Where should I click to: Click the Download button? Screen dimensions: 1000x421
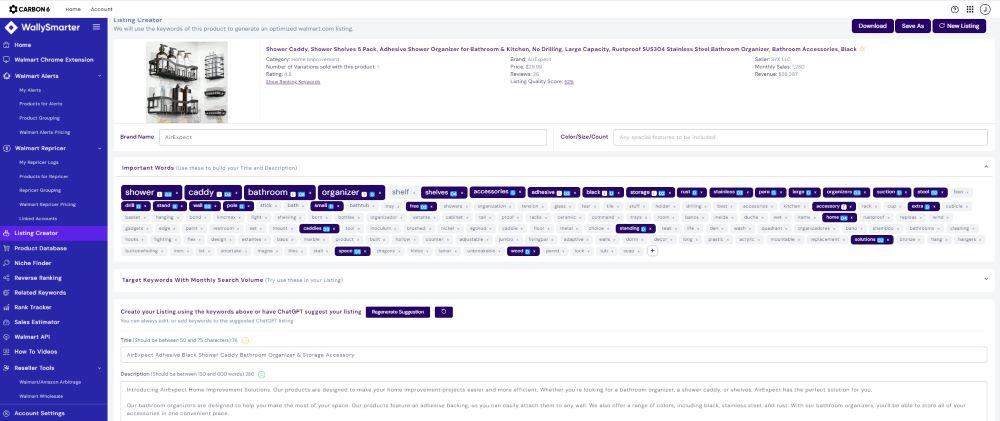(x=872, y=26)
